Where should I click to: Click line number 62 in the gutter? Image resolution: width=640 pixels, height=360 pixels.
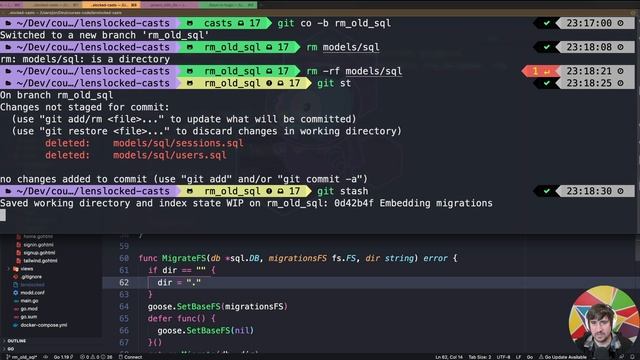coord(124,282)
